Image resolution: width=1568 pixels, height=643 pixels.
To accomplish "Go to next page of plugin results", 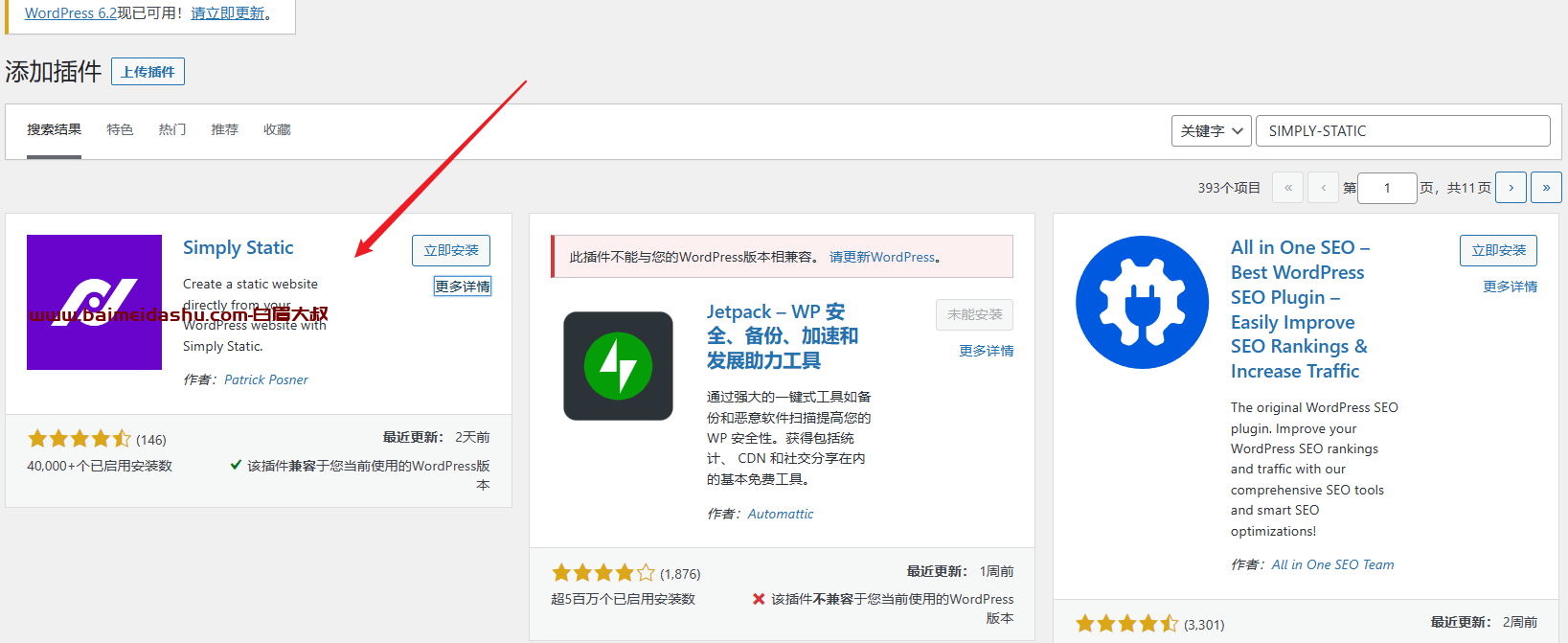I will (1511, 188).
